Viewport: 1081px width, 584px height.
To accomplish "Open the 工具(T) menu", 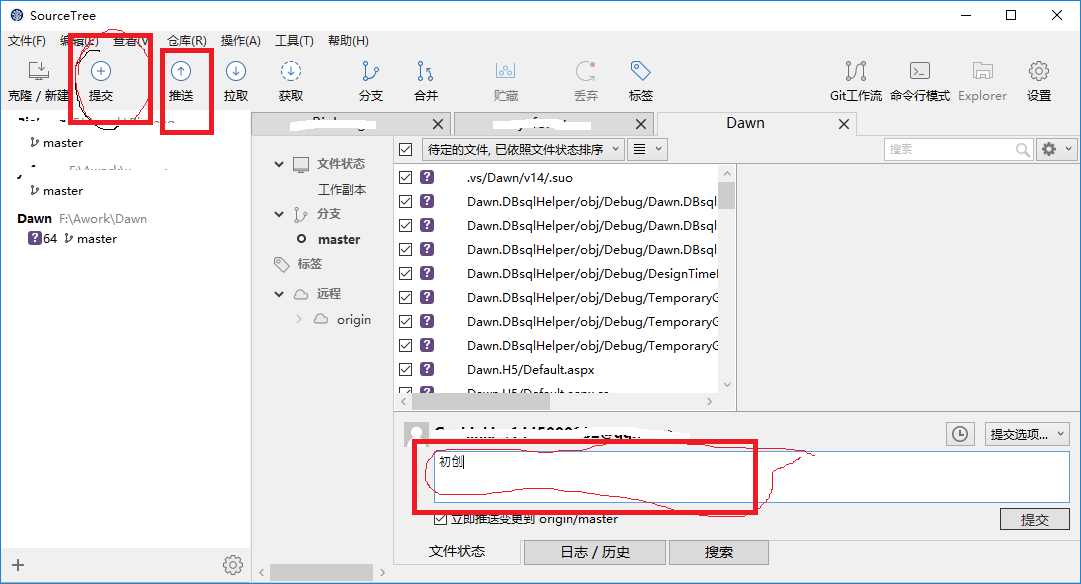I will [294, 41].
